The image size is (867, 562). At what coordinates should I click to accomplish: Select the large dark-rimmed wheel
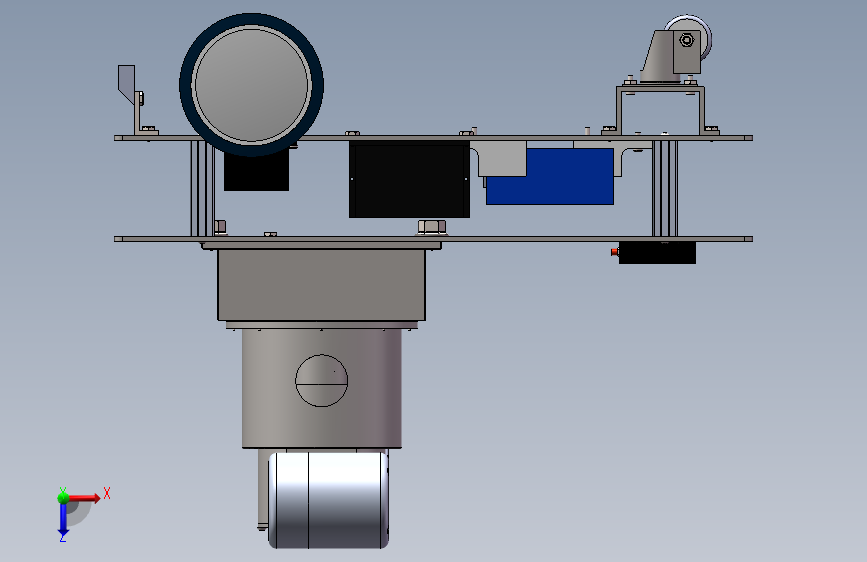point(252,85)
